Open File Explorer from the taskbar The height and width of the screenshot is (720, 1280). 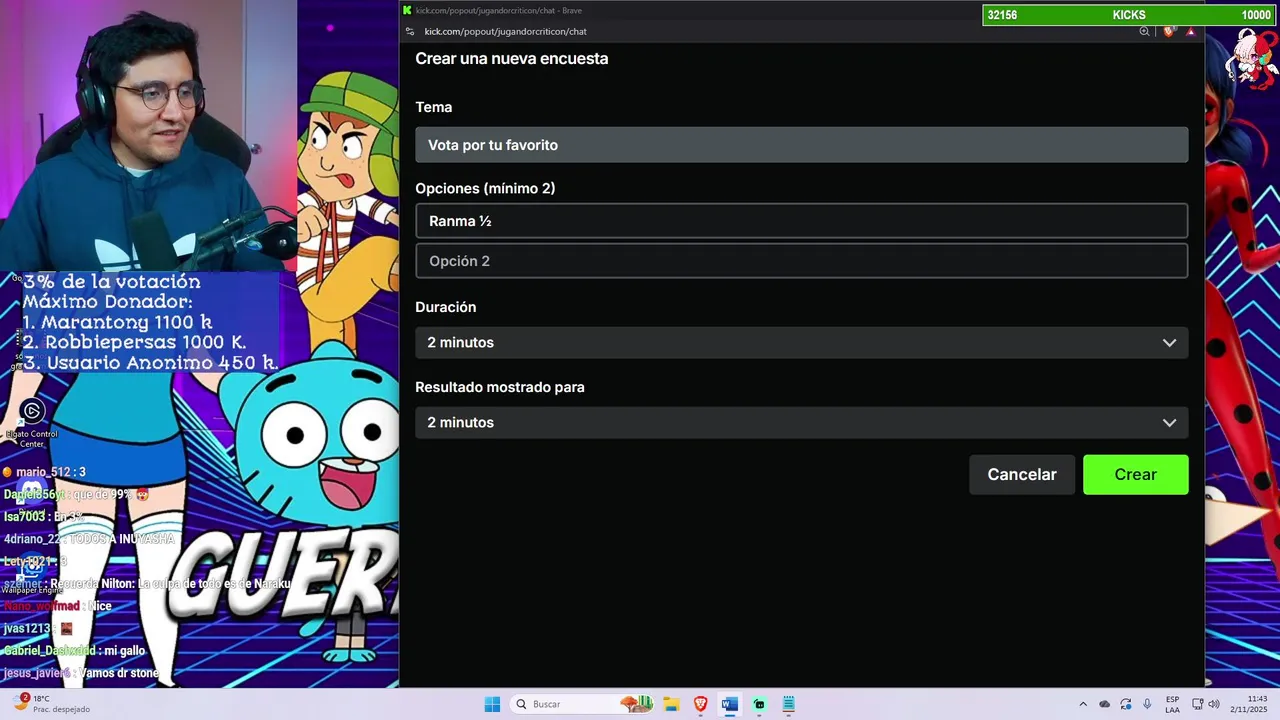(671, 704)
